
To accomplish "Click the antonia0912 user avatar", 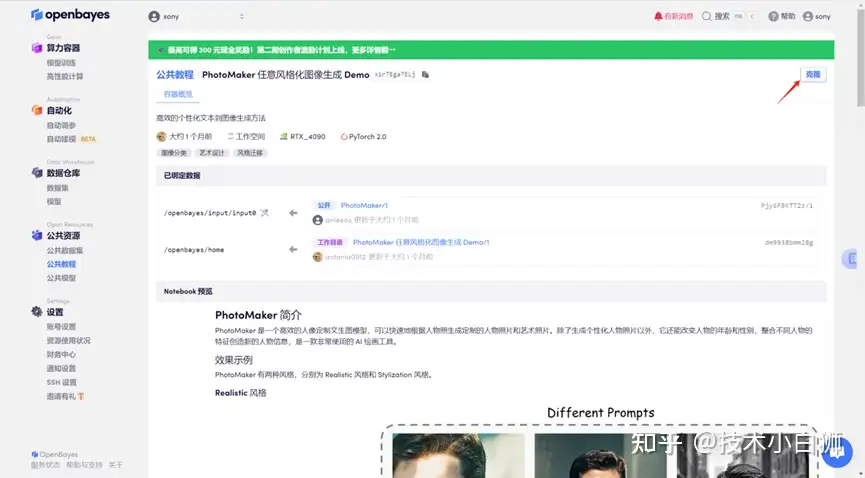I will point(317,257).
